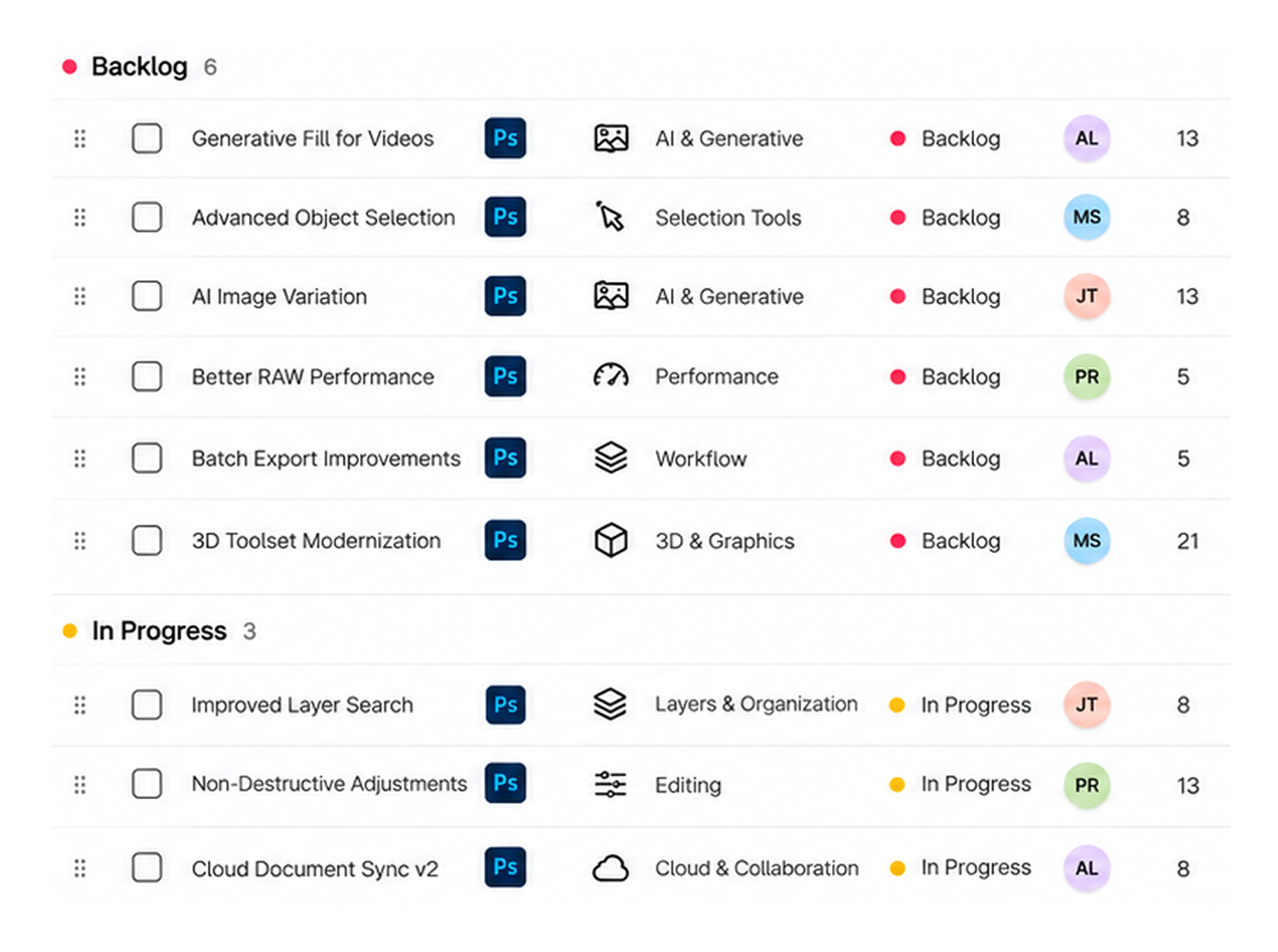Image resolution: width=1278 pixels, height=952 pixels.
Task: Open the In Progress status of Improved Layer Search
Action: point(960,705)
